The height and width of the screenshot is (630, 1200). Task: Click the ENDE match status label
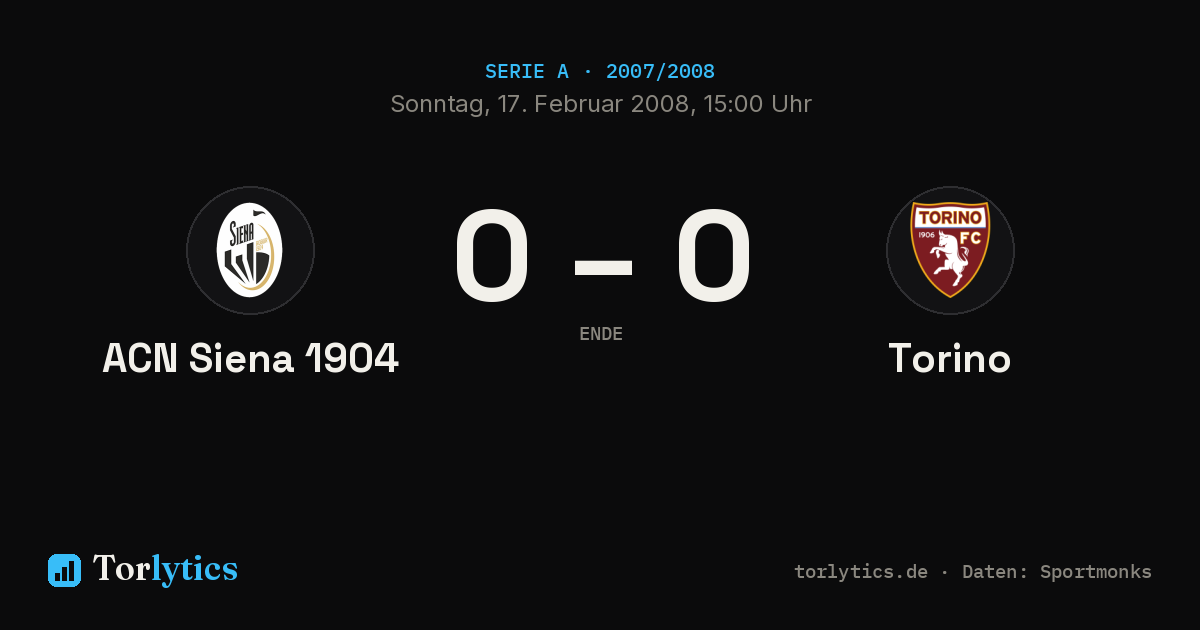point(601,334)
